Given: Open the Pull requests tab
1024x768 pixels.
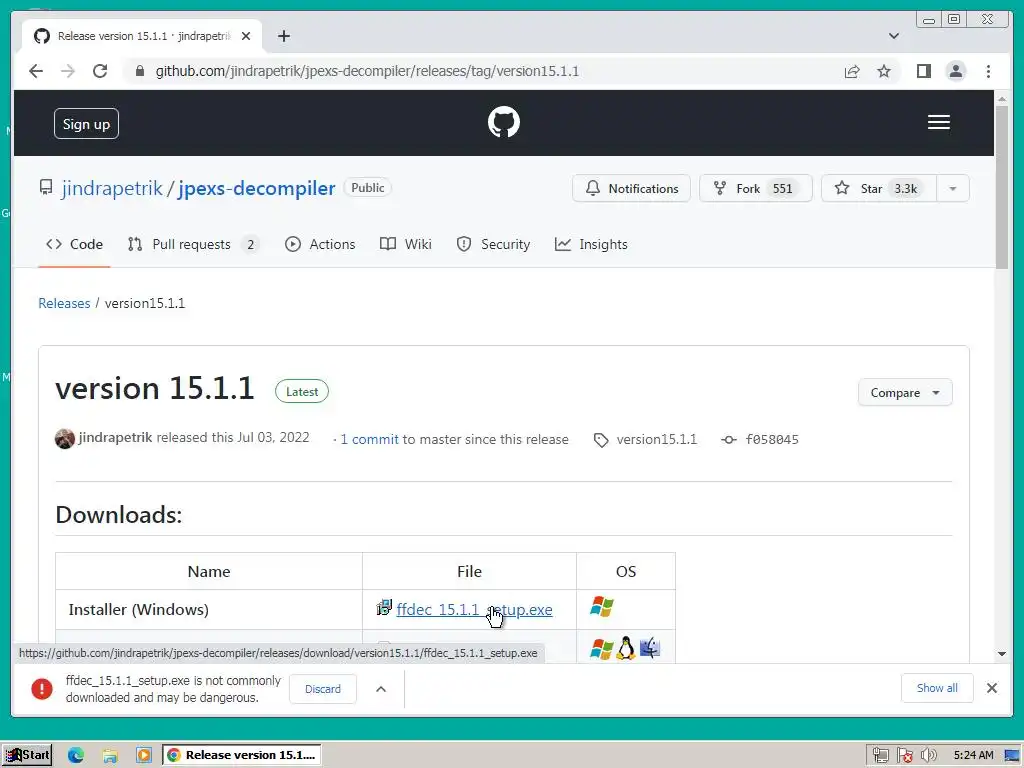Looking at the screenshot, I should (193, 244).
